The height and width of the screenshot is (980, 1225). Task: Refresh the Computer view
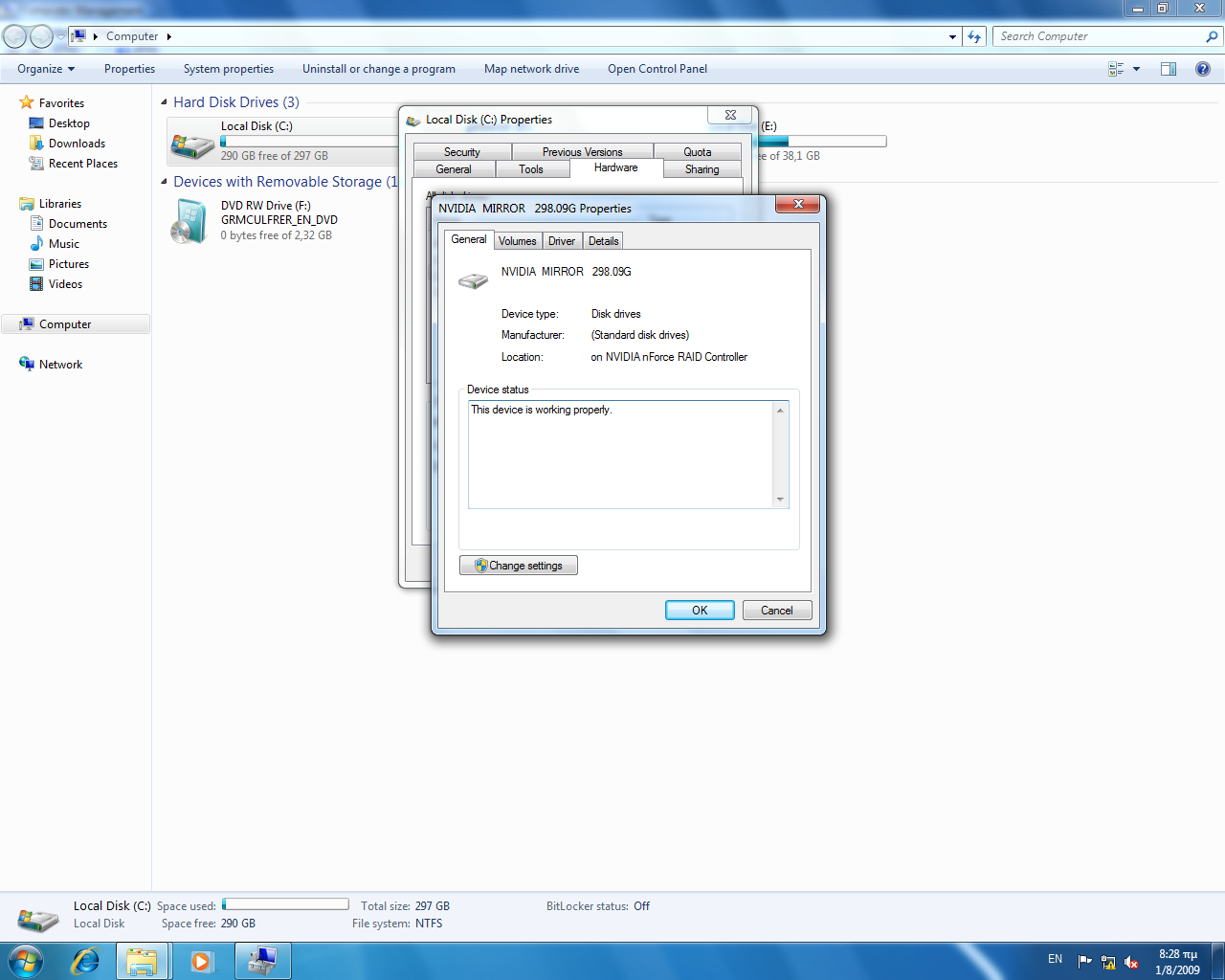point(974,36)
